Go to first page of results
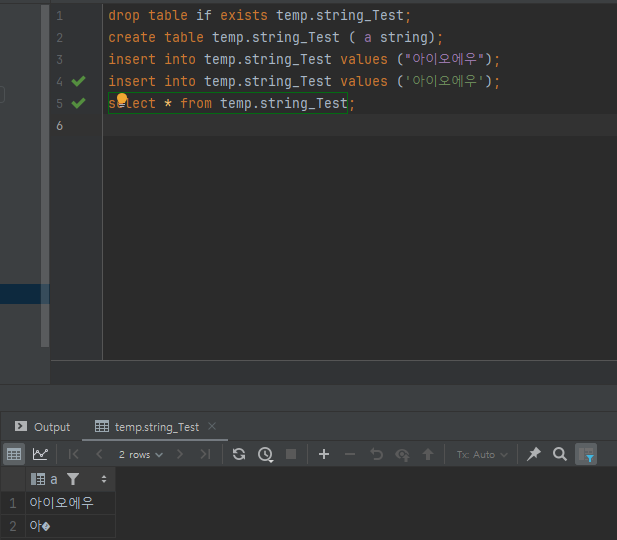This screenshot has width=617, height=540. click(73, 454)
